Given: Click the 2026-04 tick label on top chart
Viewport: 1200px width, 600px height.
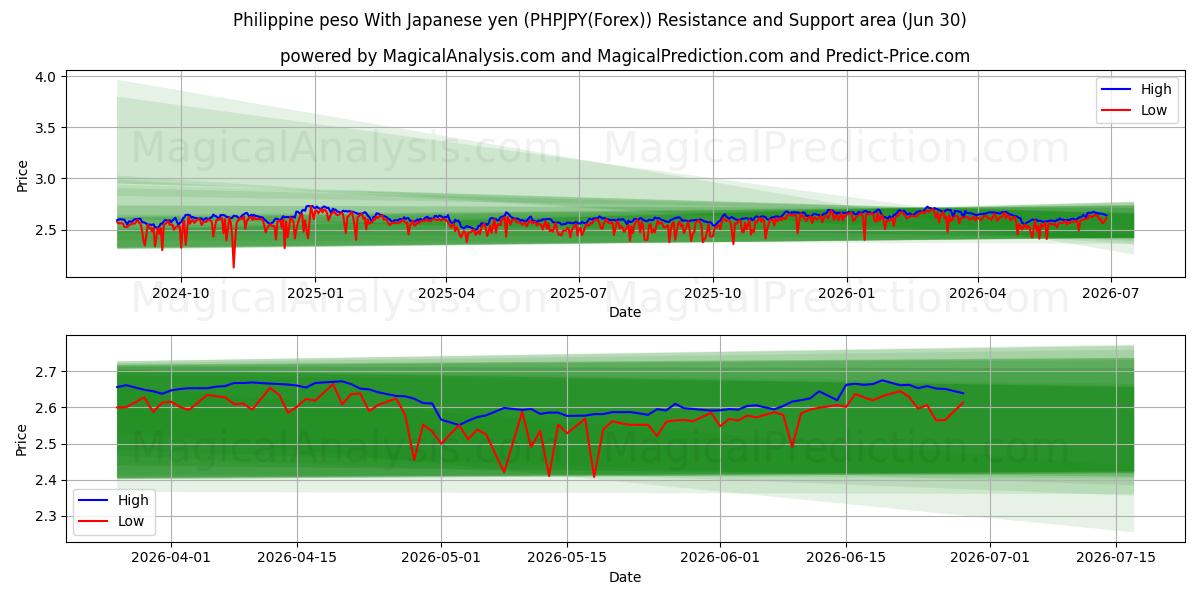Looking at the screenshot, I should (978, 294).
